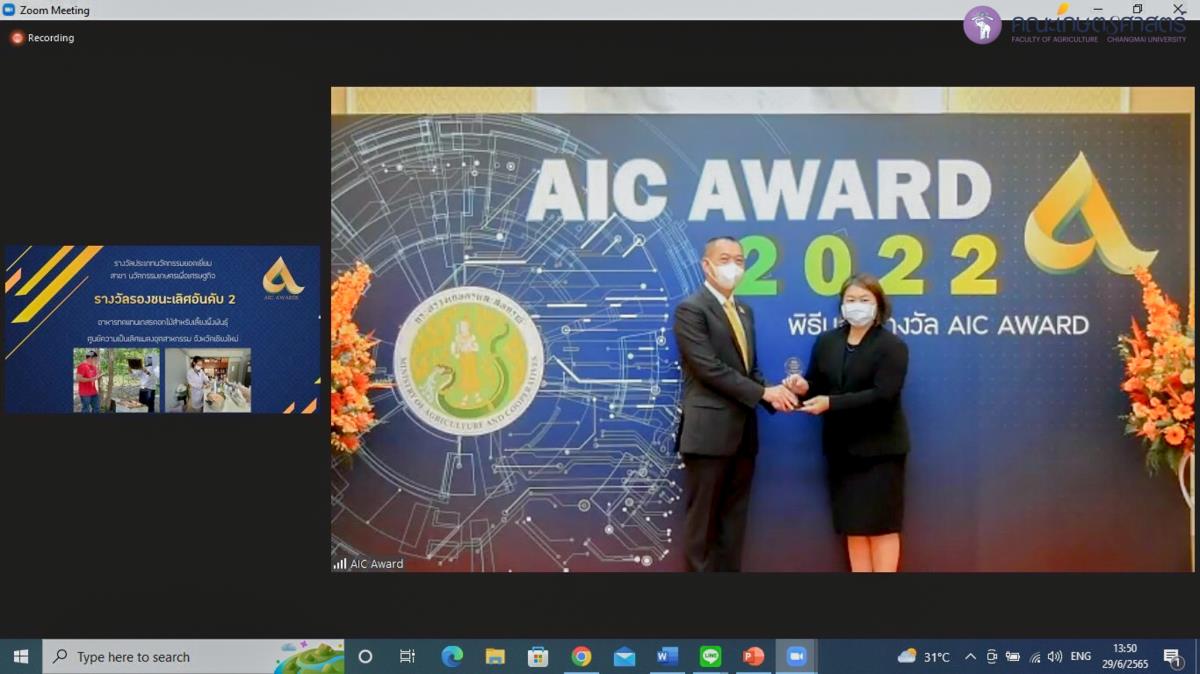The image size is (1200, 674).
Task: Click the search highlights landscape illustration
Action: [x=308, y=657]
